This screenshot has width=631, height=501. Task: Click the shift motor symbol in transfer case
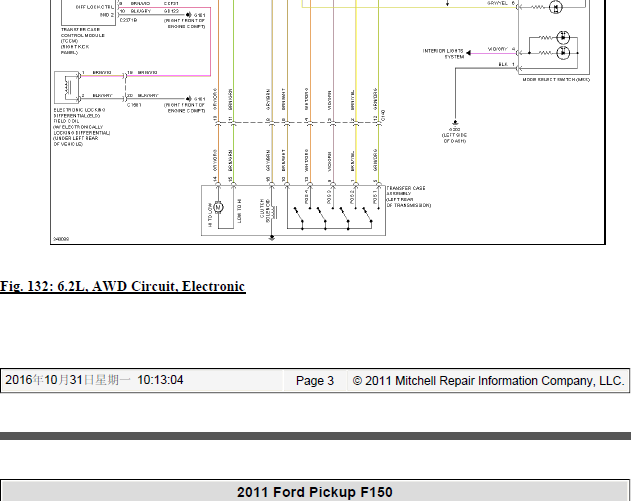(x=218, y=207)
